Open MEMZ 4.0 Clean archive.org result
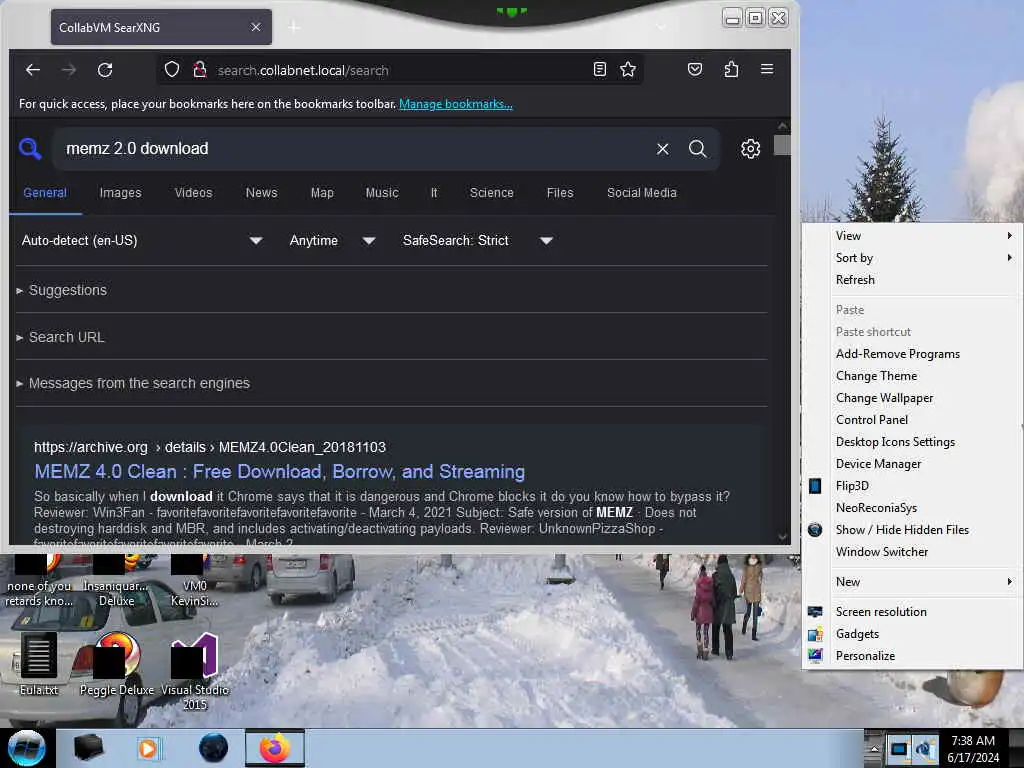1024x768 pixels. (280, 472)
